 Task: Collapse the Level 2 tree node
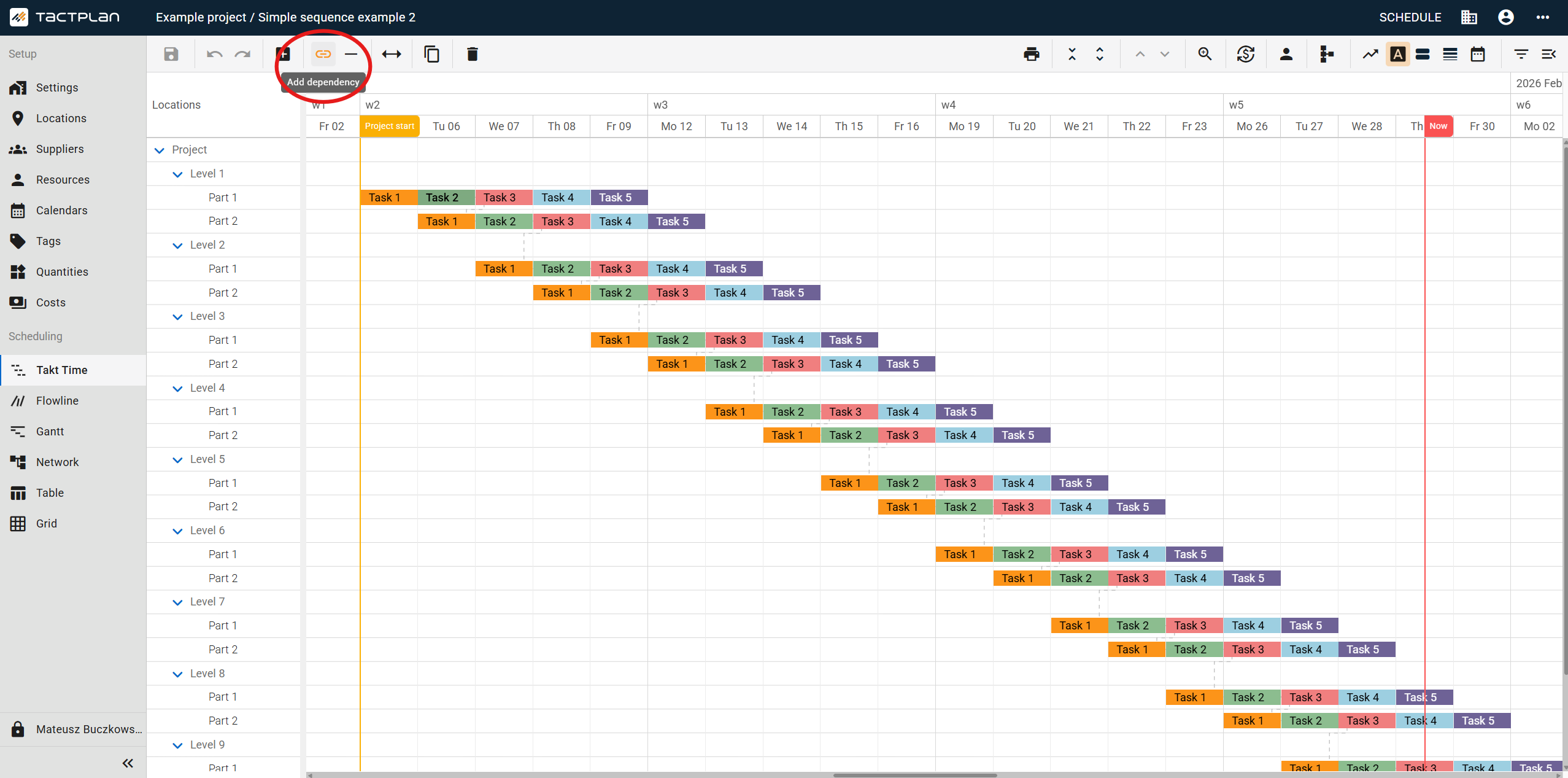point(178,246)
